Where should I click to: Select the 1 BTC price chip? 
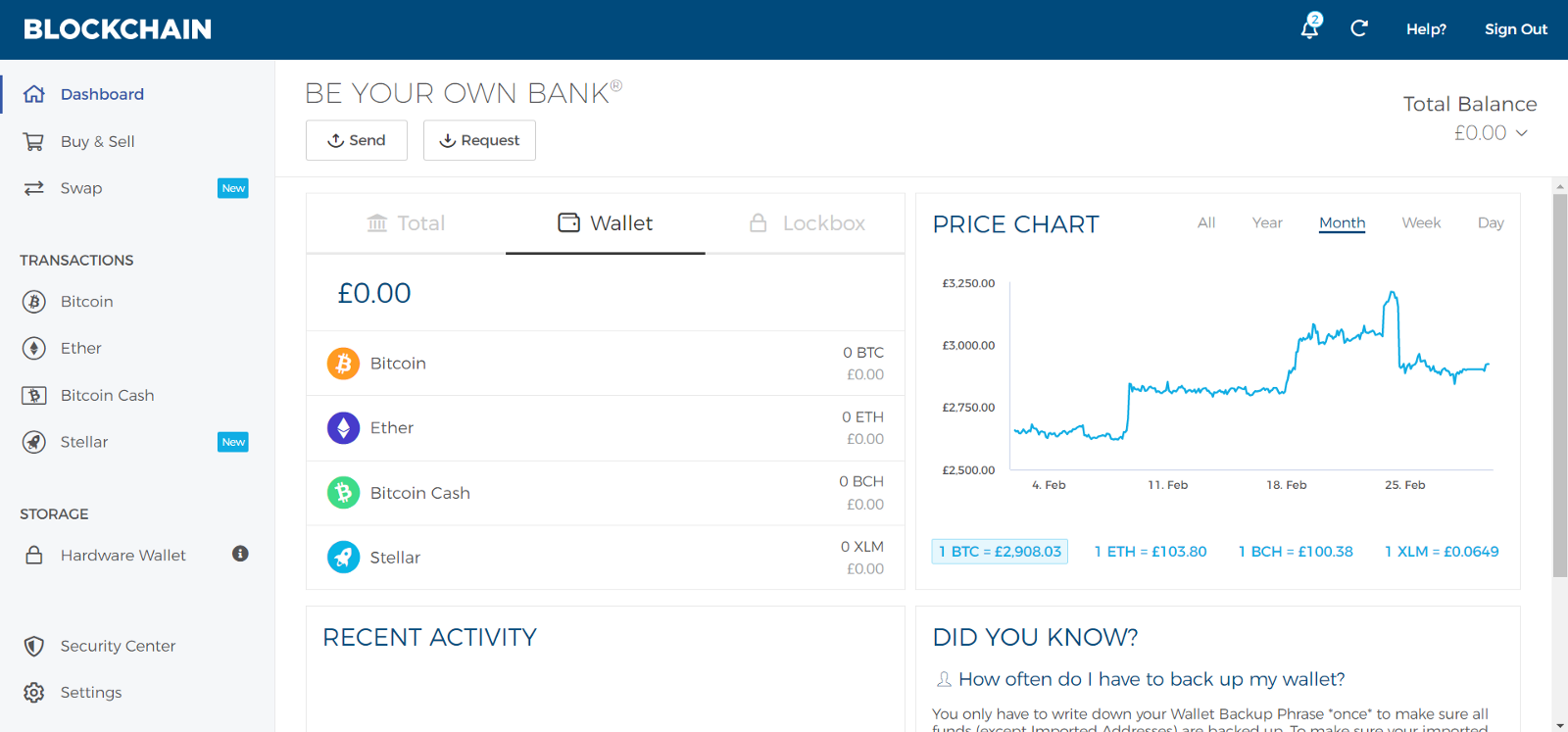1000,552
